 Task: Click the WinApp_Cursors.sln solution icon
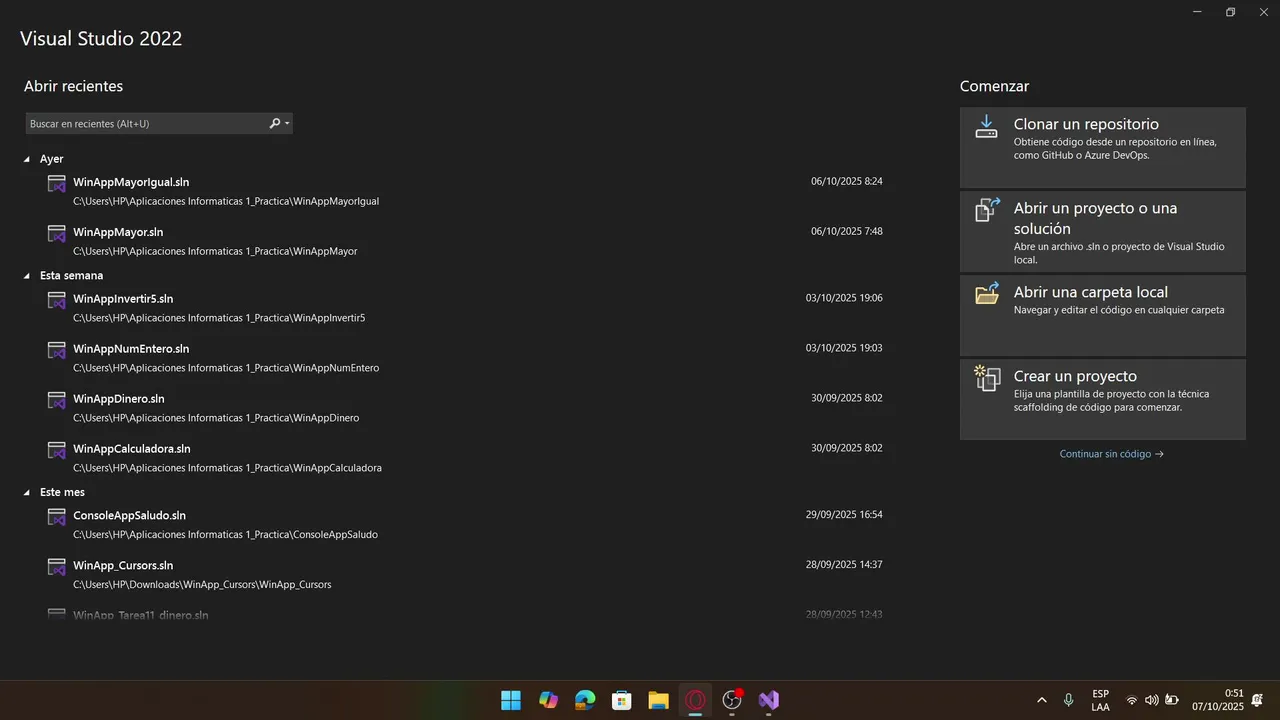pos(56,567)
